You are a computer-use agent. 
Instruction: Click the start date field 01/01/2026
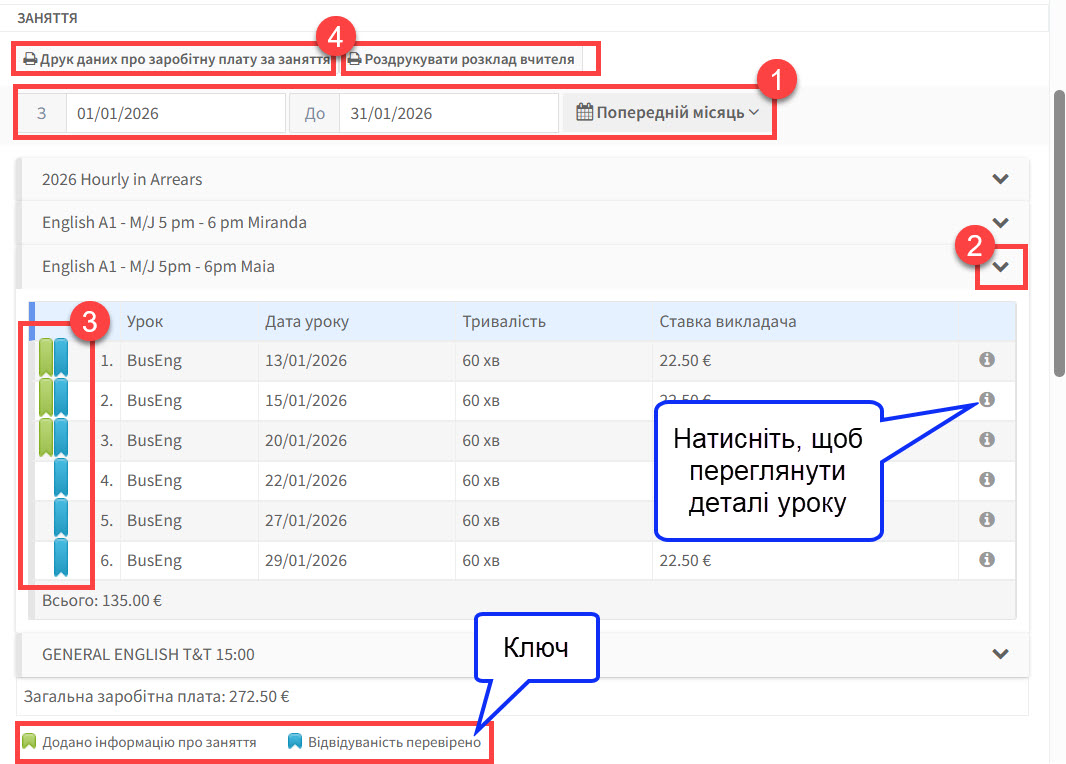tap(175, 113)
